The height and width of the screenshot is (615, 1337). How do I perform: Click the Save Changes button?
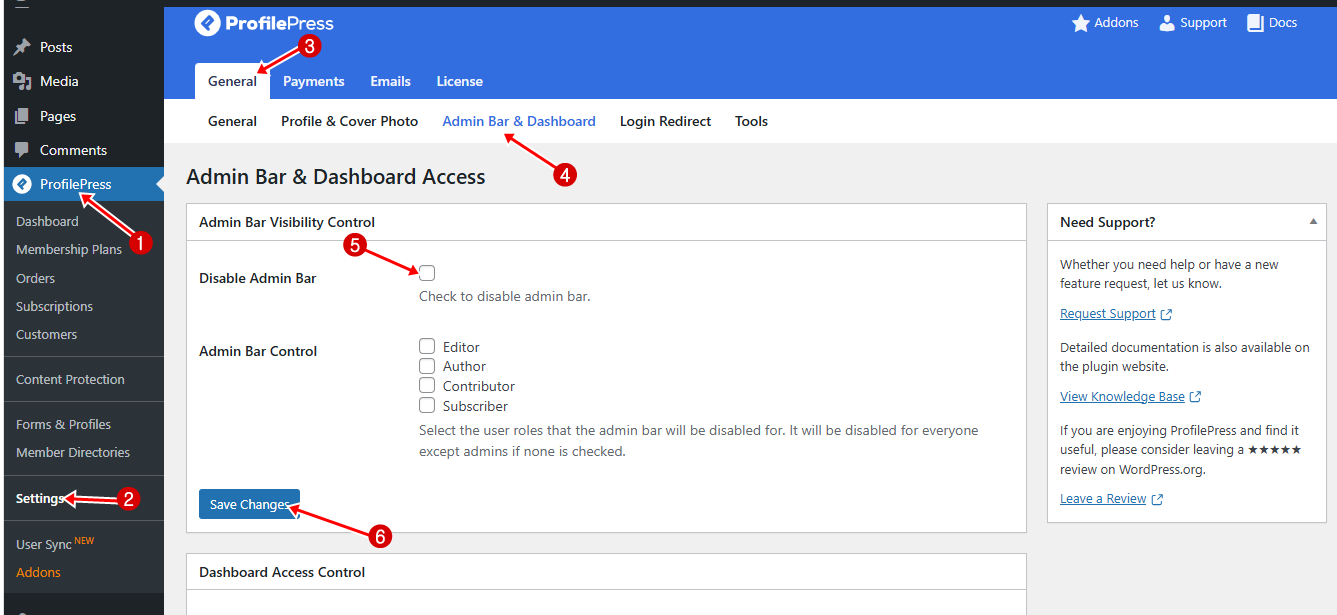click(x=249, y=504)
